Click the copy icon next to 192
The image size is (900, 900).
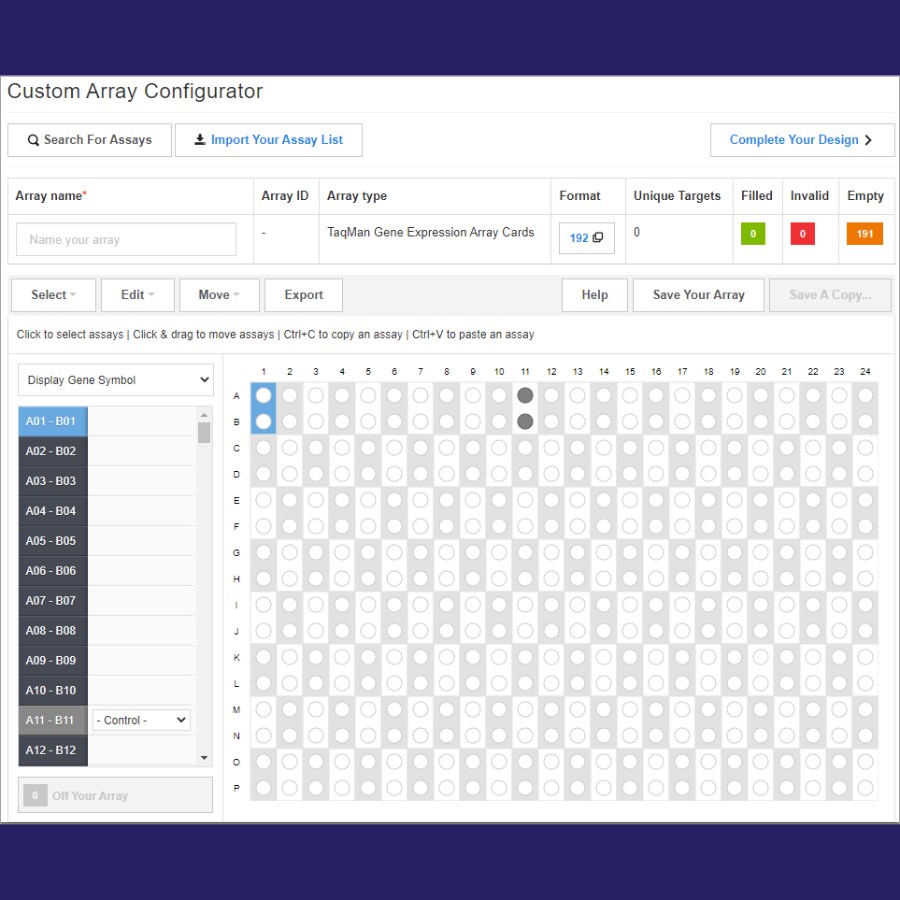point(598,238)
